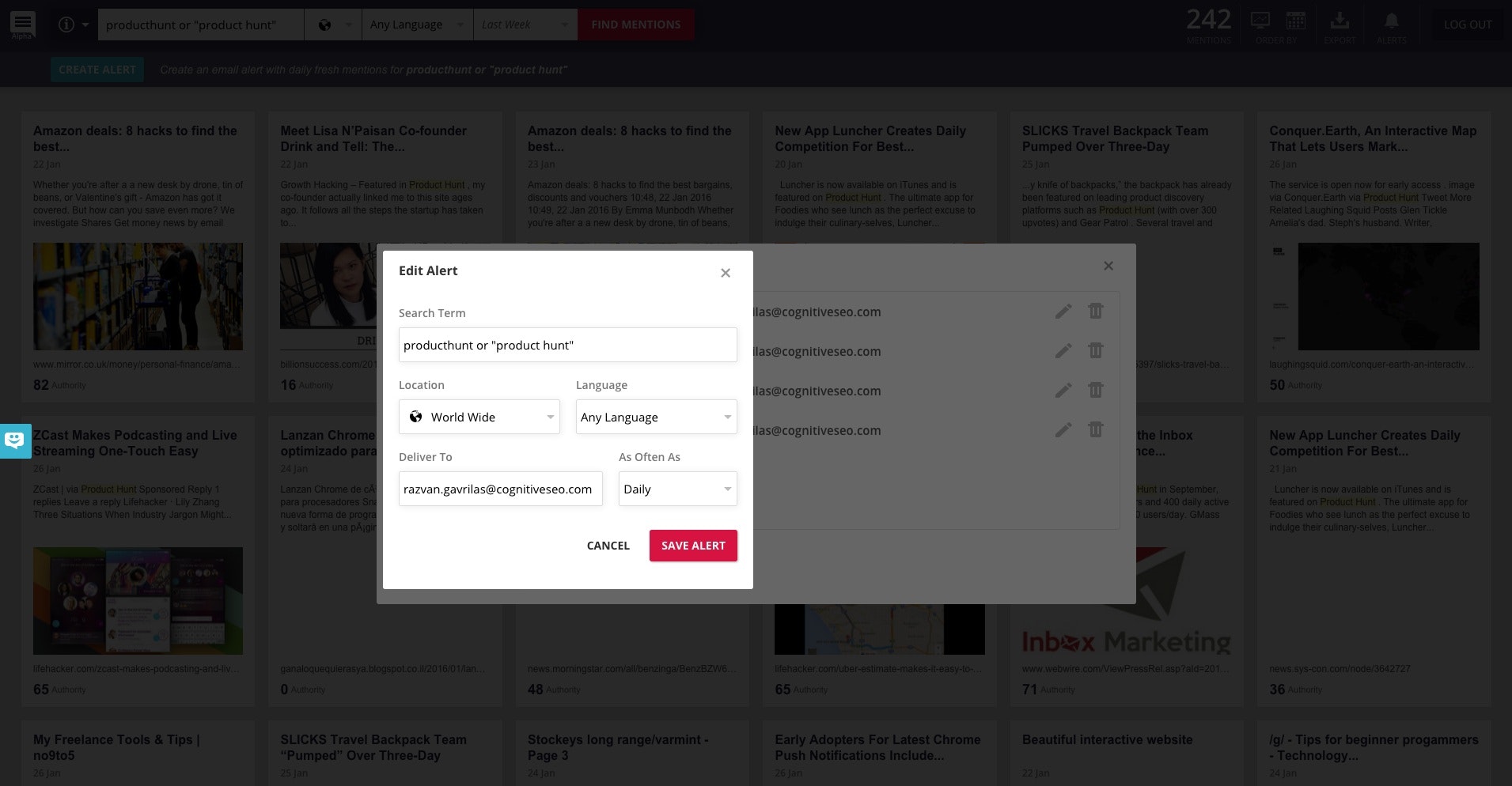Click the SAVE ALERT button
The width and height of the screenshot is (1512, 786).
pos(693,546)
